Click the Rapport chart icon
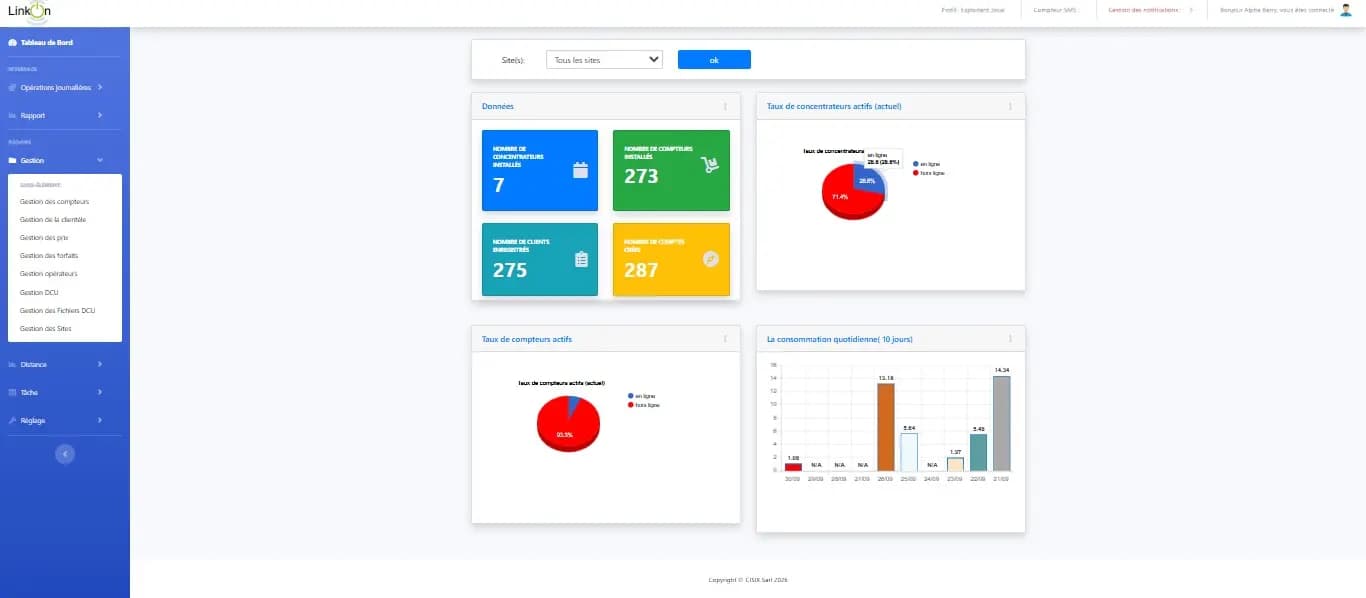1366x598 pixels. click(12, 115)
